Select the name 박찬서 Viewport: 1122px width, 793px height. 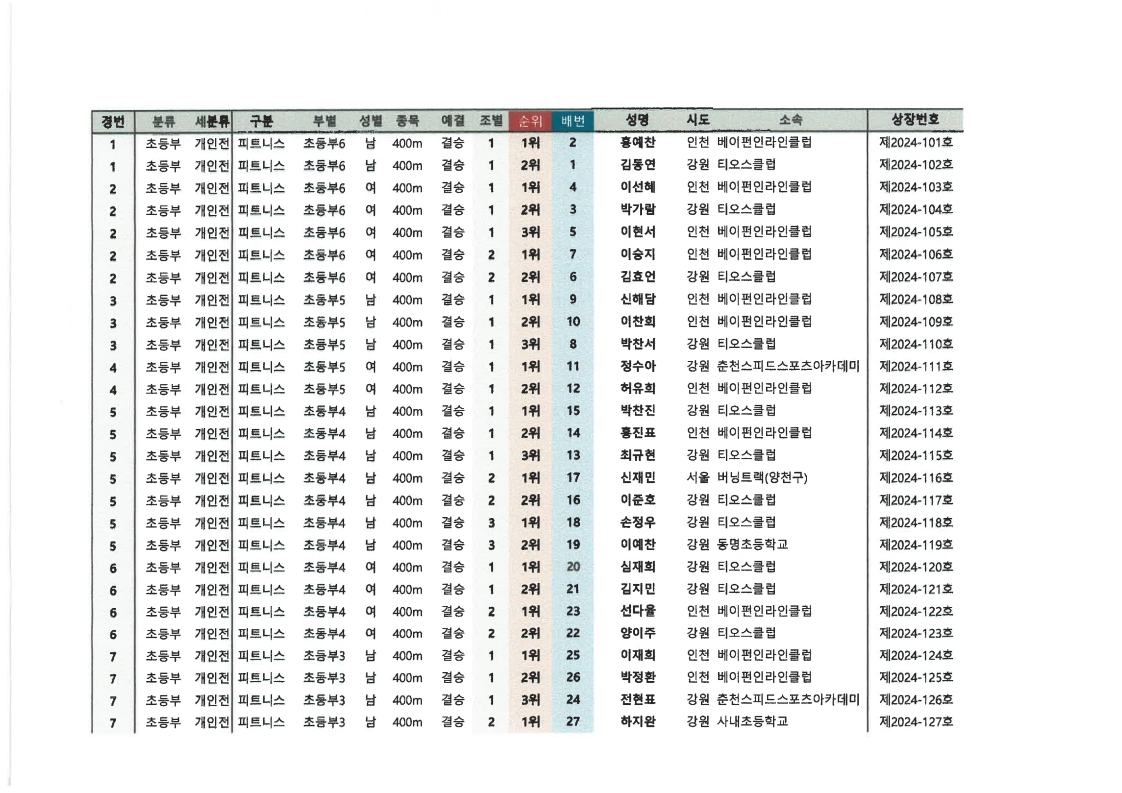pyautogui.click(x=638, y=344)
